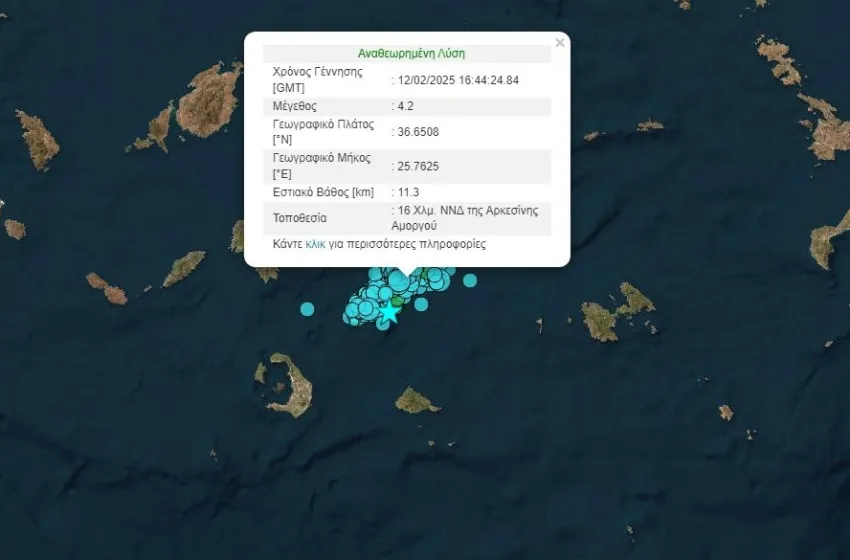Click the 'κλικ' link for more information
The image size is (850, 560).
pos(315,244)
